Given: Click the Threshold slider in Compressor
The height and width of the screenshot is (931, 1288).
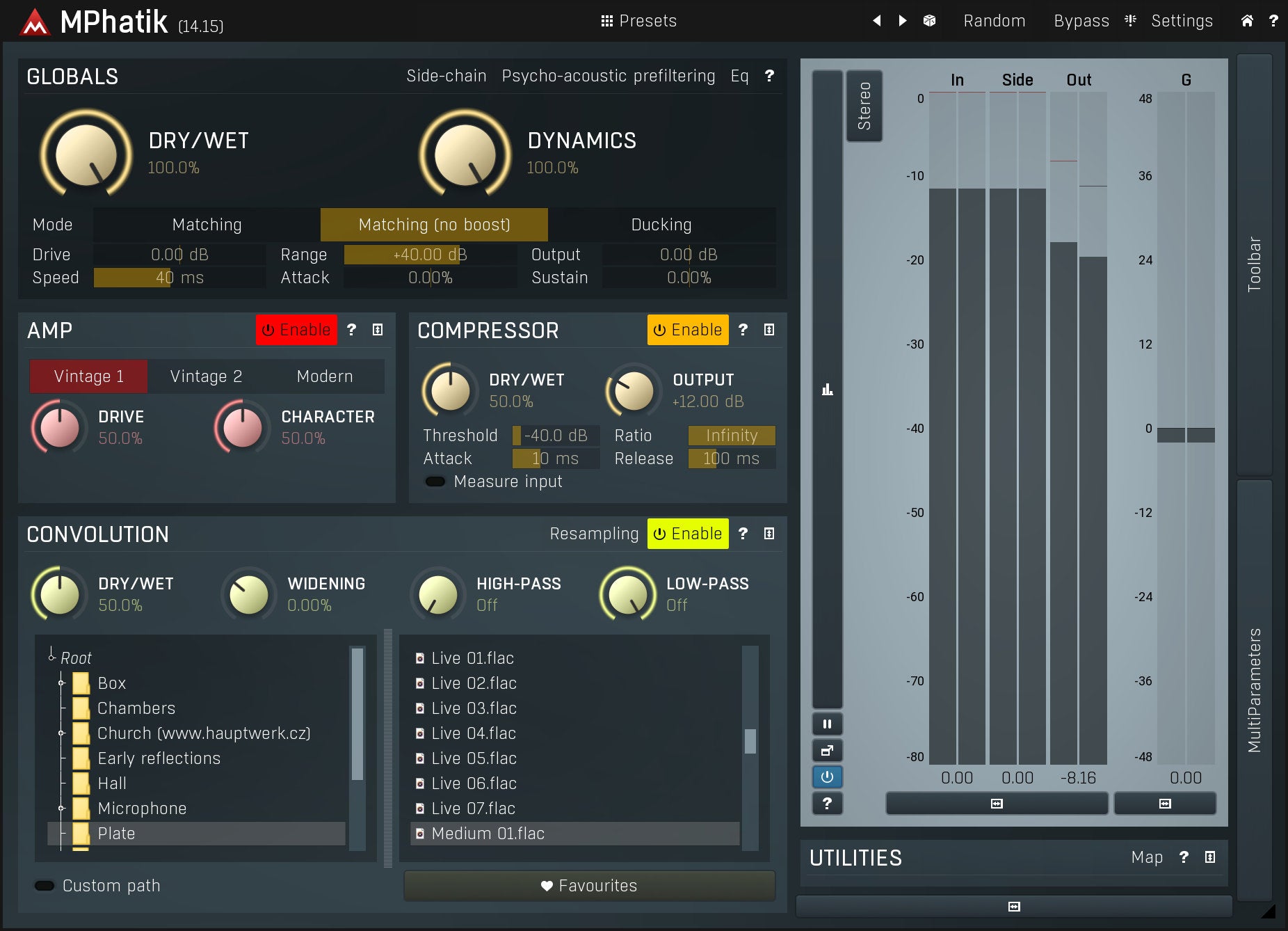Looking at the screenshot, I should click(x=556, y=436).
